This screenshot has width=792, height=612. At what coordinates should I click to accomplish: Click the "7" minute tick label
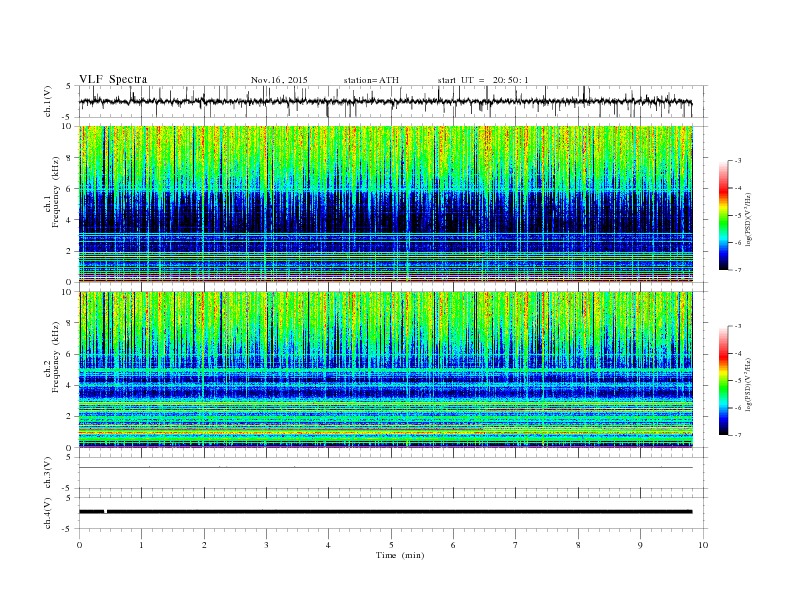516,545
